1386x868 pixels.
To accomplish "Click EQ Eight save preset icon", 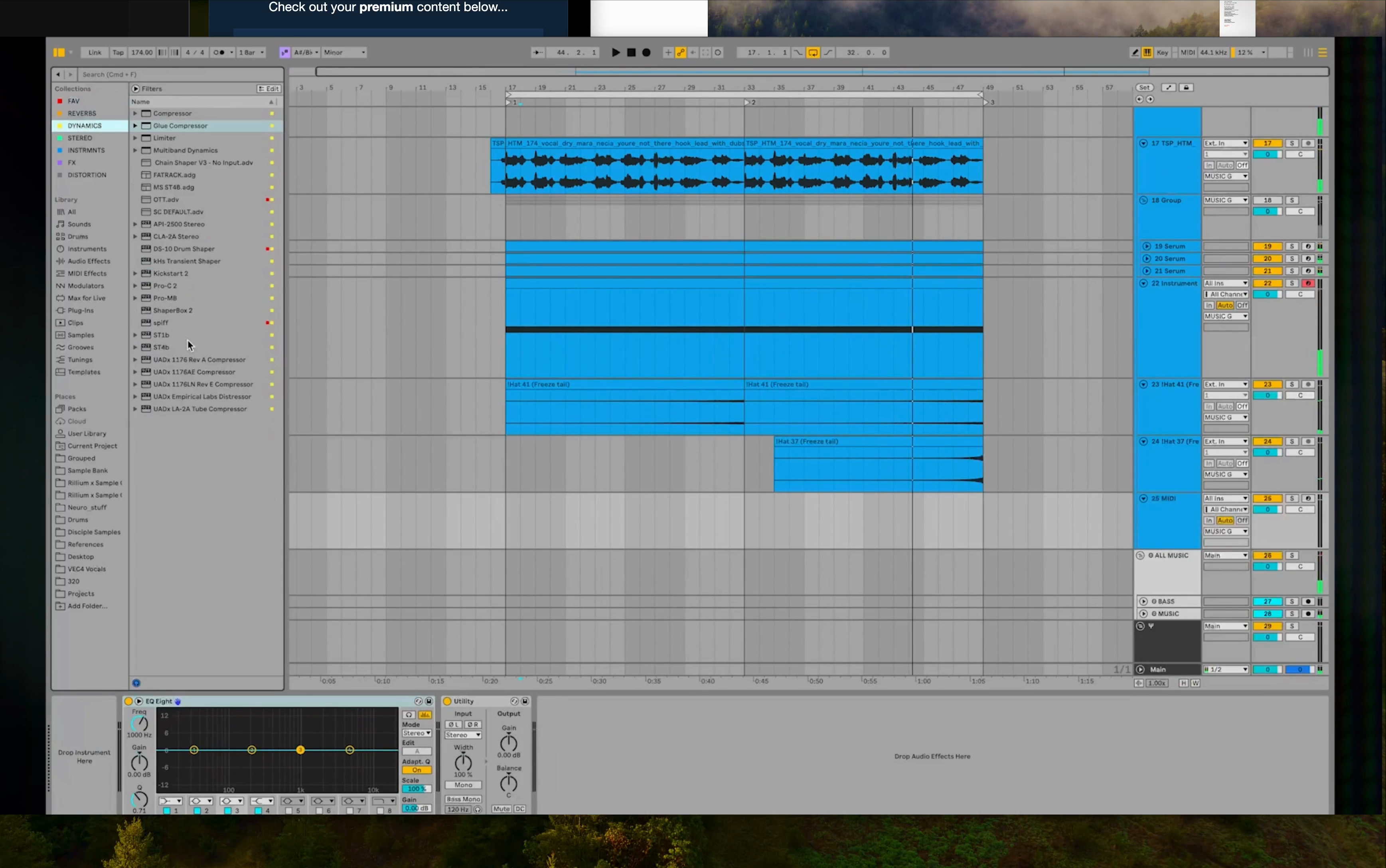I will click(x=428, y=701).
